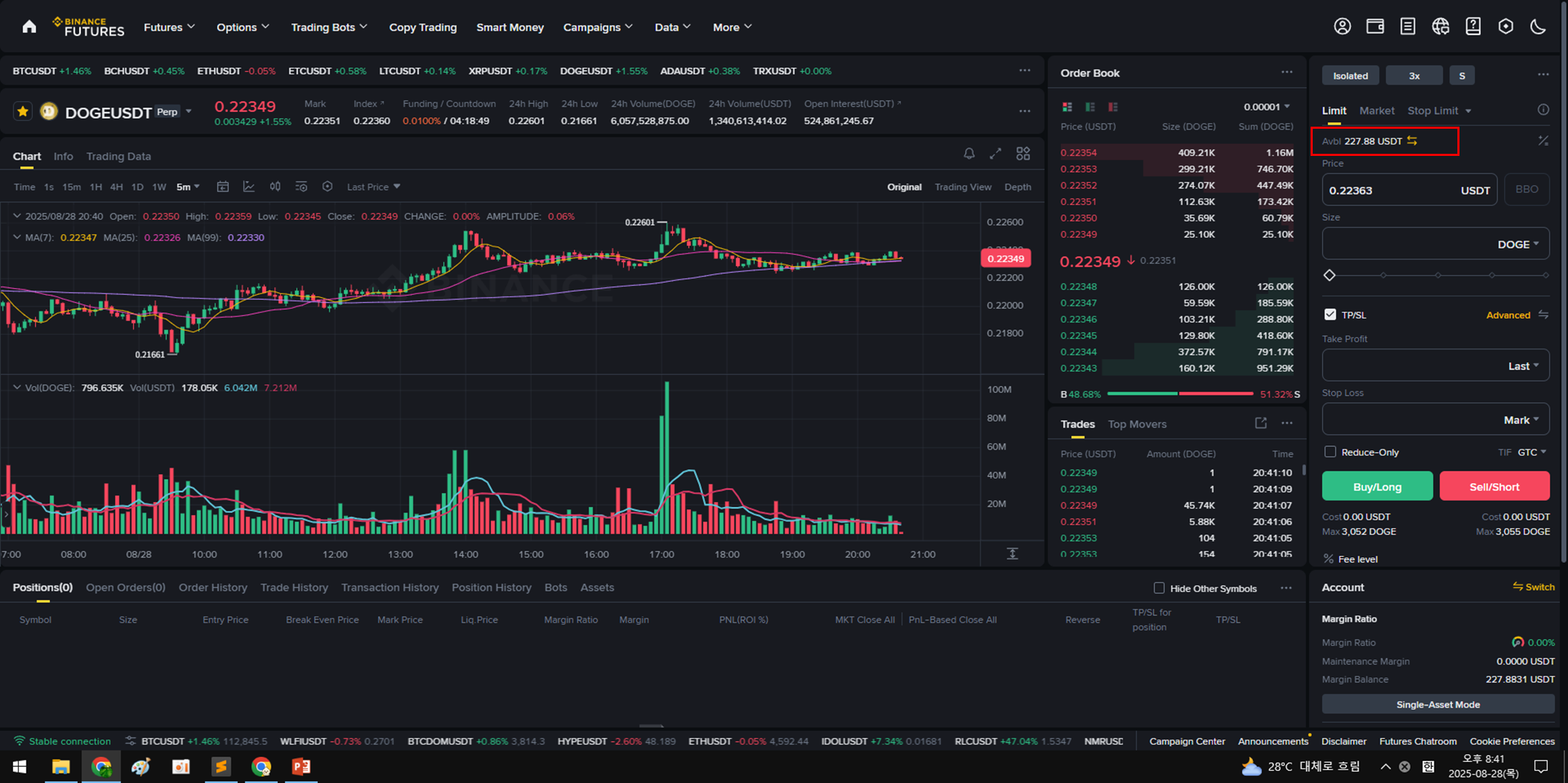This screenshot has width=1568, height=783.
Task: Switch to the Market order tab
Action: coord(1376,111)
